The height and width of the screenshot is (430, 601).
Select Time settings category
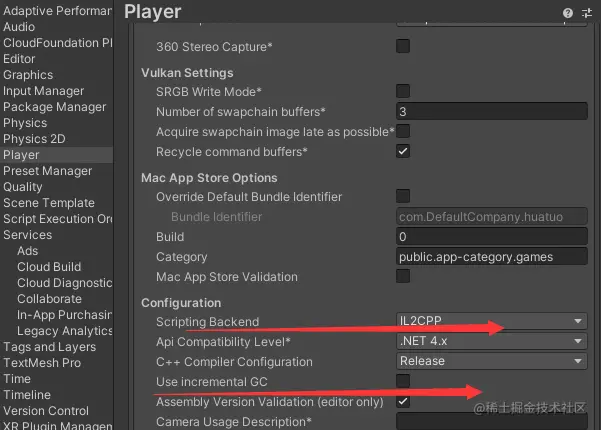57,379
